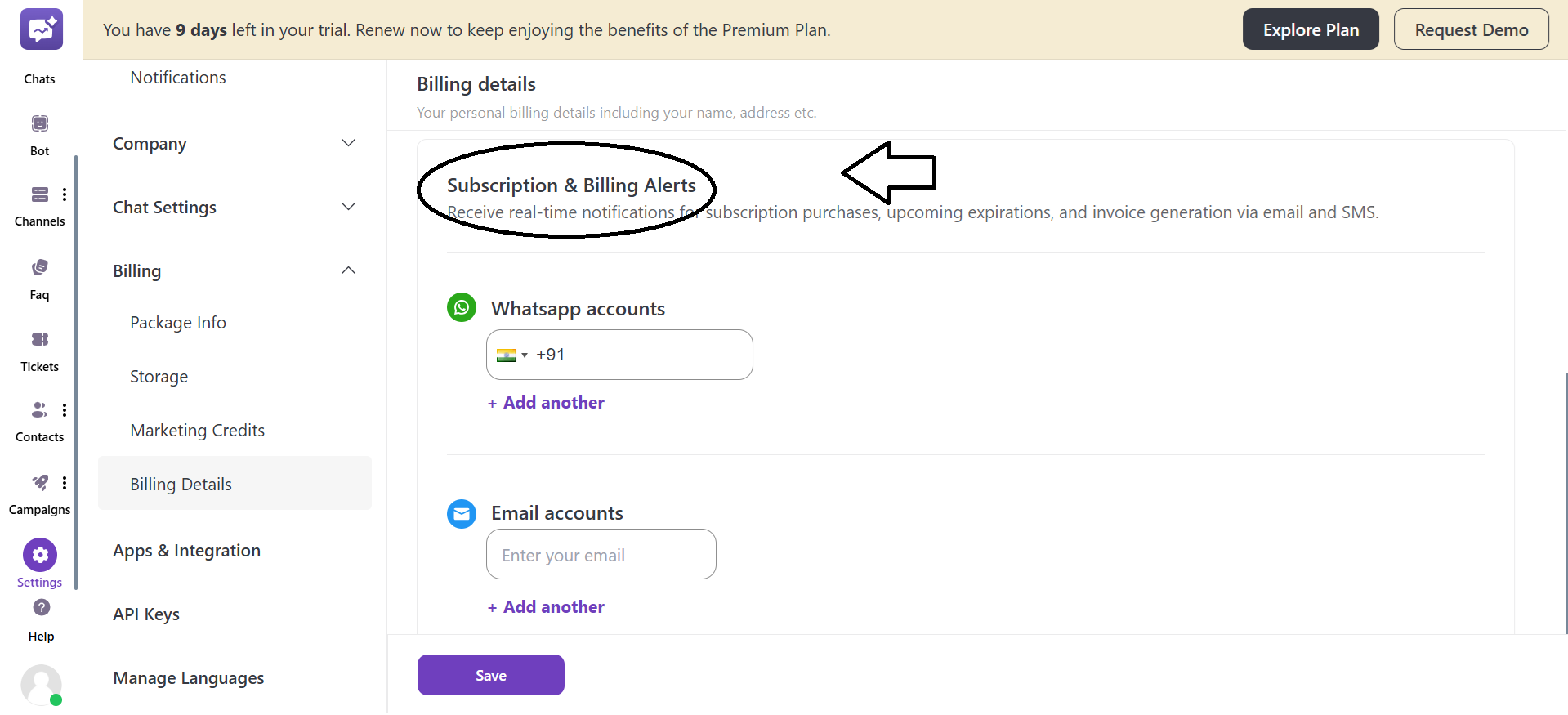This screenshot has height=715, width=1568.
Task: Open the Bot icon in sidebar
Action: (40, 124)
